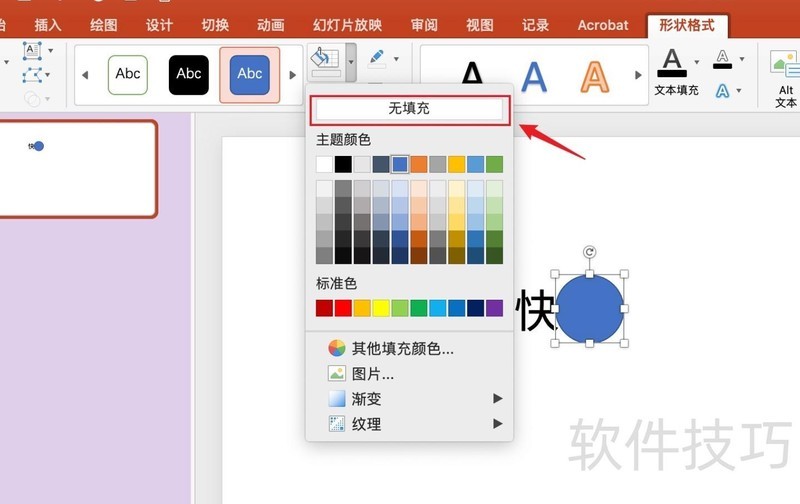Open the shape fill dropdown arrow
Screen dimensions: 800x504
[x=351, y=61]
